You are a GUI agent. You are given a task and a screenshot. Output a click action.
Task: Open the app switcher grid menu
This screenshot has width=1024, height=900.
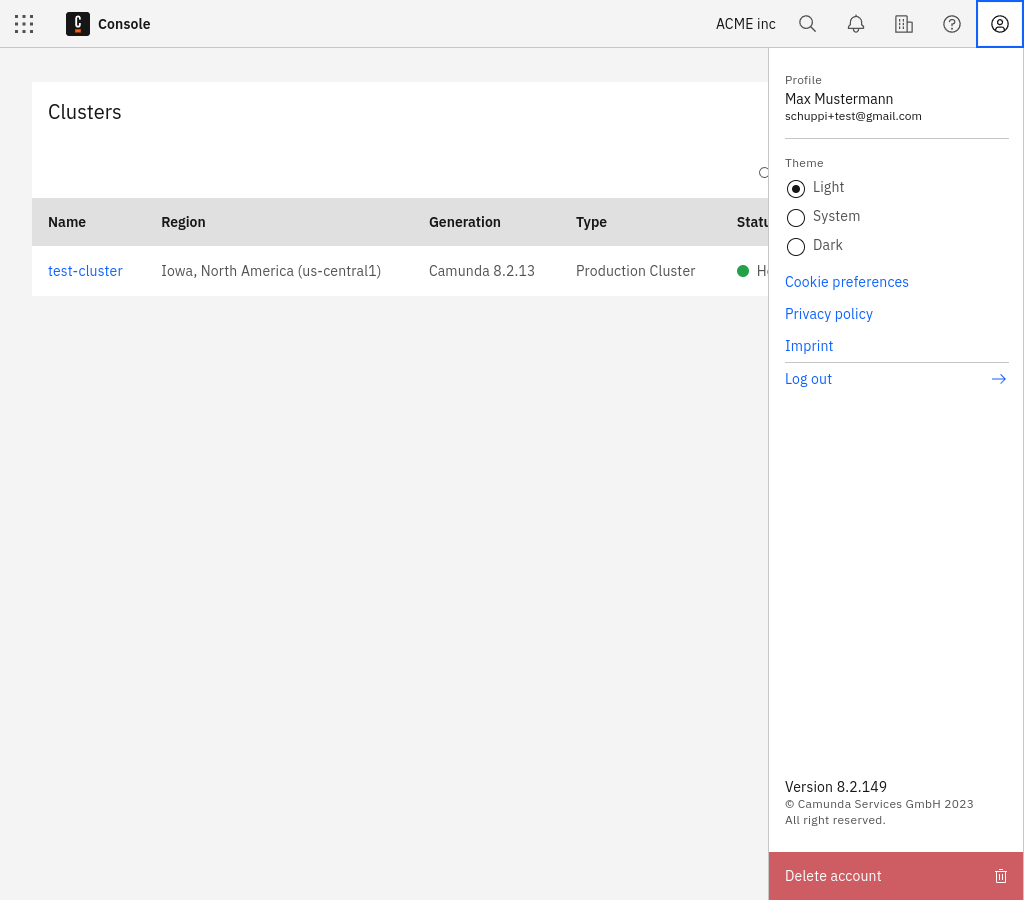pyautogui.click(x=24, y=24)
